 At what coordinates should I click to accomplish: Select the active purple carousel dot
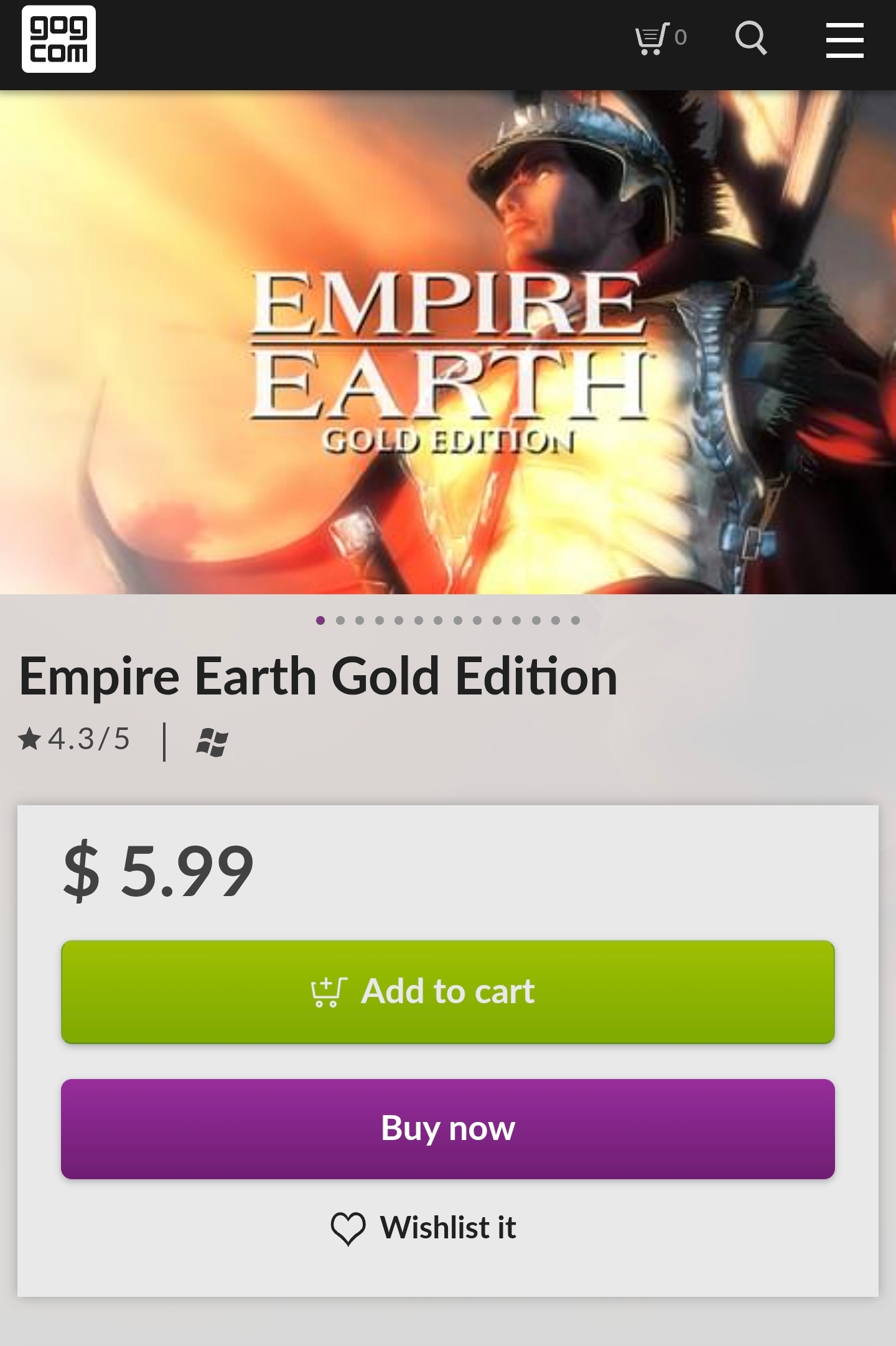pyautogui.click(x=320, y=620)
